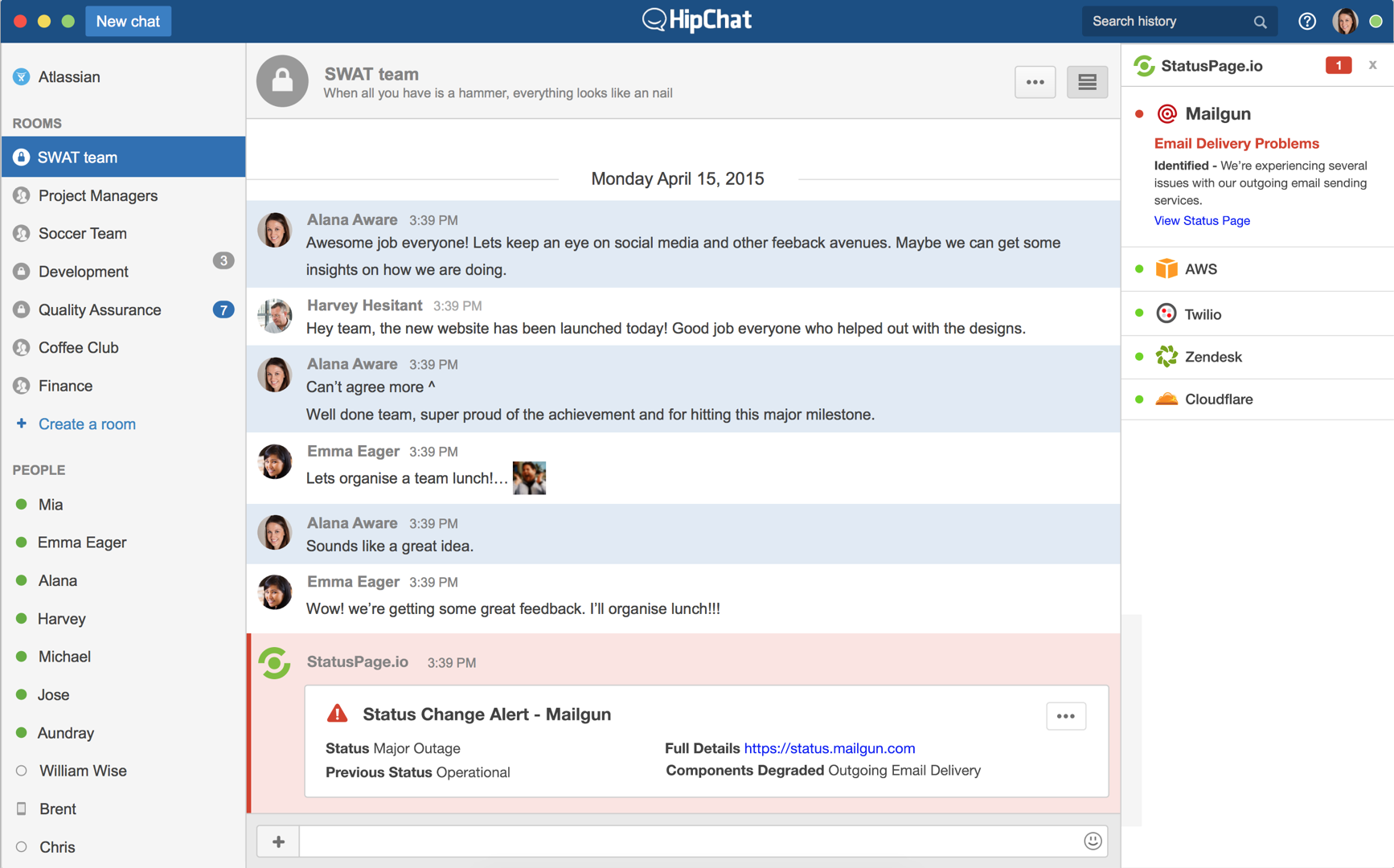Click the red warning triangle alert icon
Screen dimensions: 1394x868
pyautogui.click(x=338, y=714)
